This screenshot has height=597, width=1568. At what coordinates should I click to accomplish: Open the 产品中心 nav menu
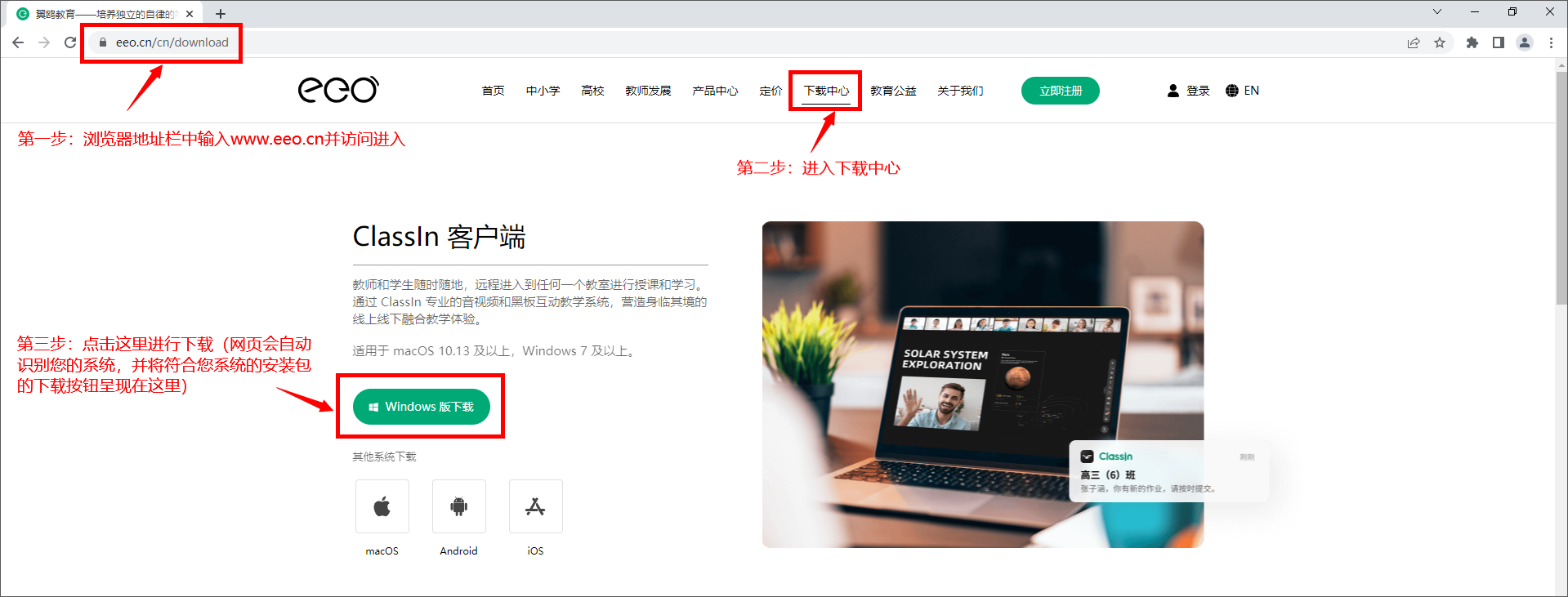715,91
